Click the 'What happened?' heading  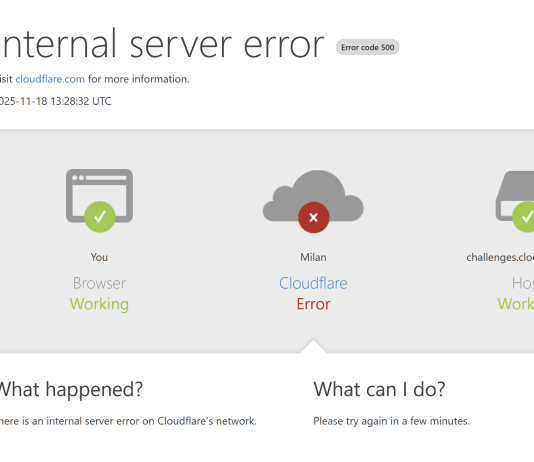71,389
